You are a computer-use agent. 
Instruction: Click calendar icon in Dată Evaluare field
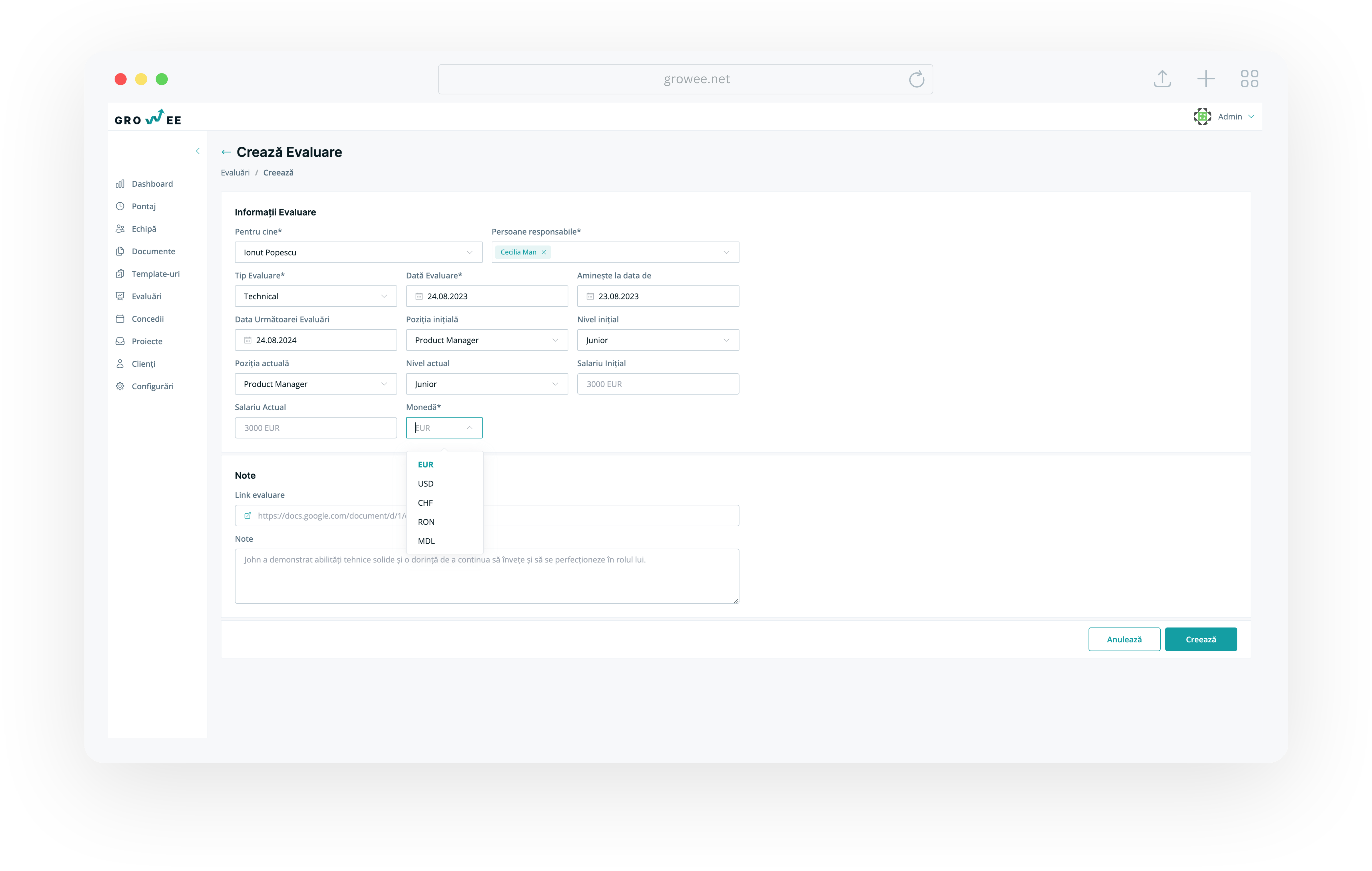[419, 296]
